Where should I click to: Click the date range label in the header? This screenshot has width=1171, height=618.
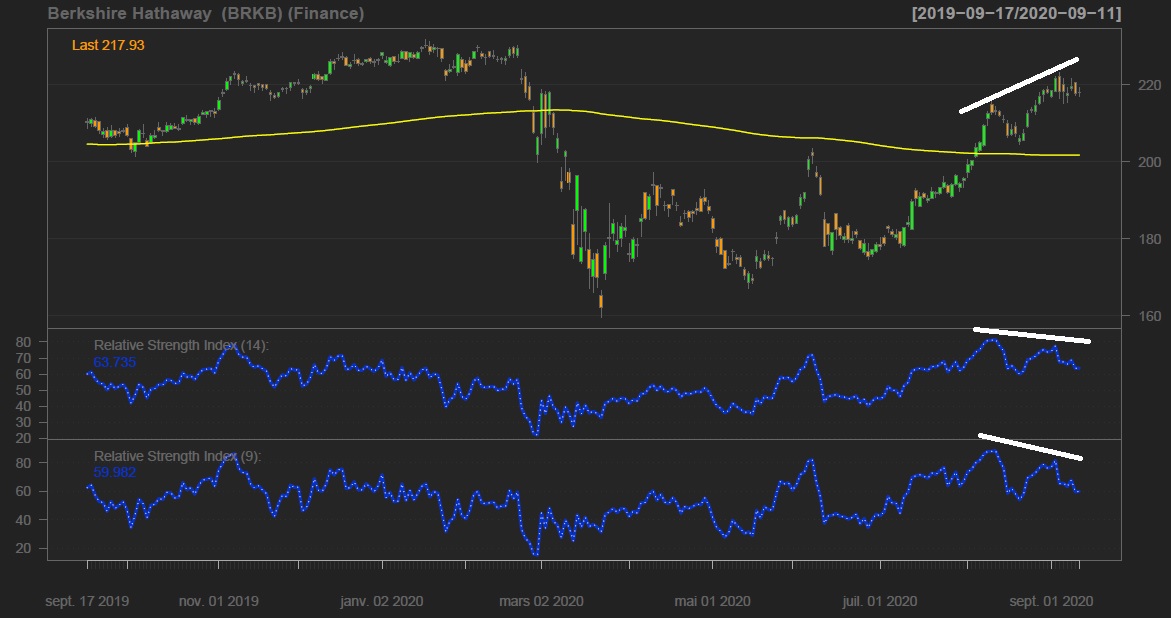pos(1015,14)
